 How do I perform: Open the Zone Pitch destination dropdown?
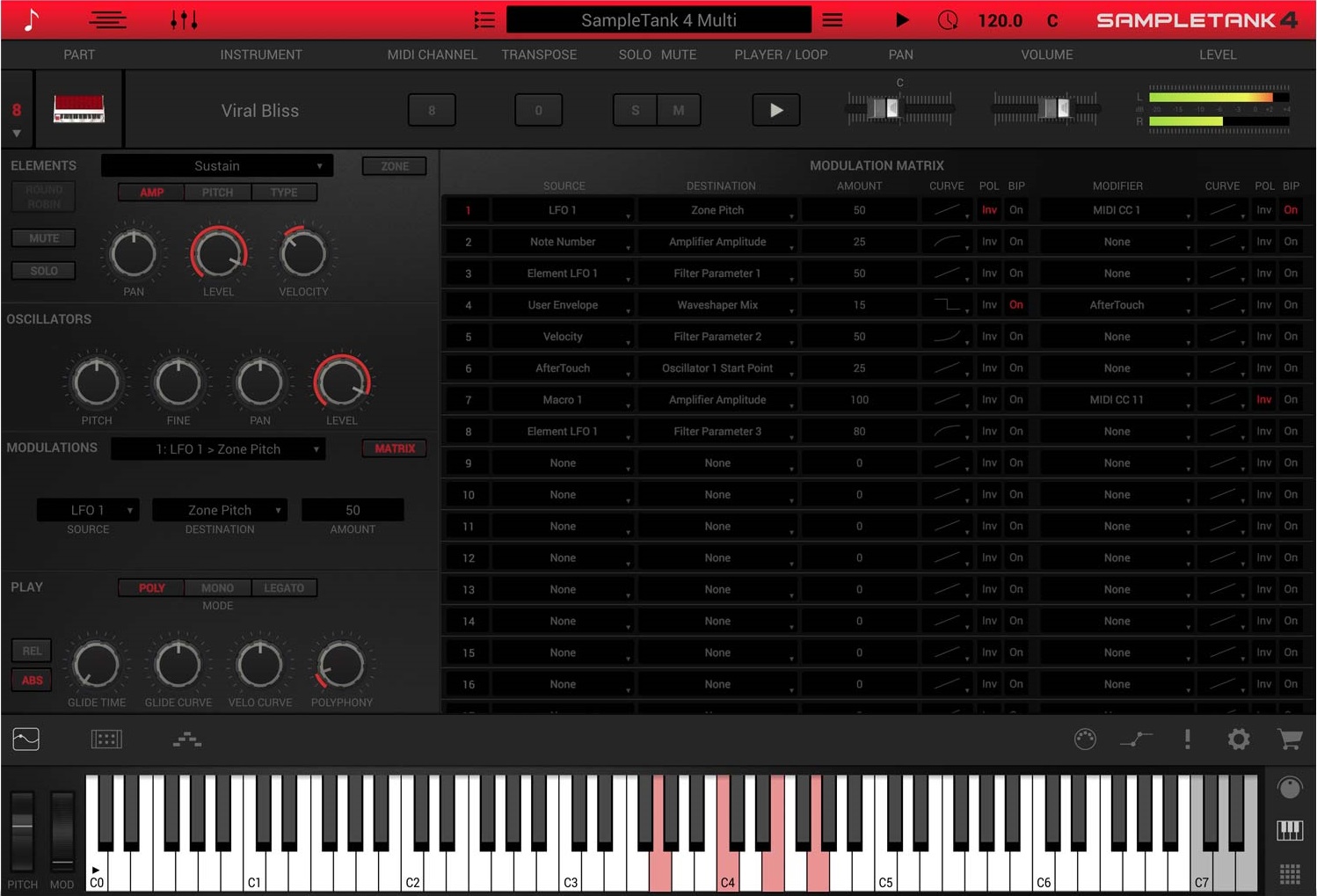[219, 510]
